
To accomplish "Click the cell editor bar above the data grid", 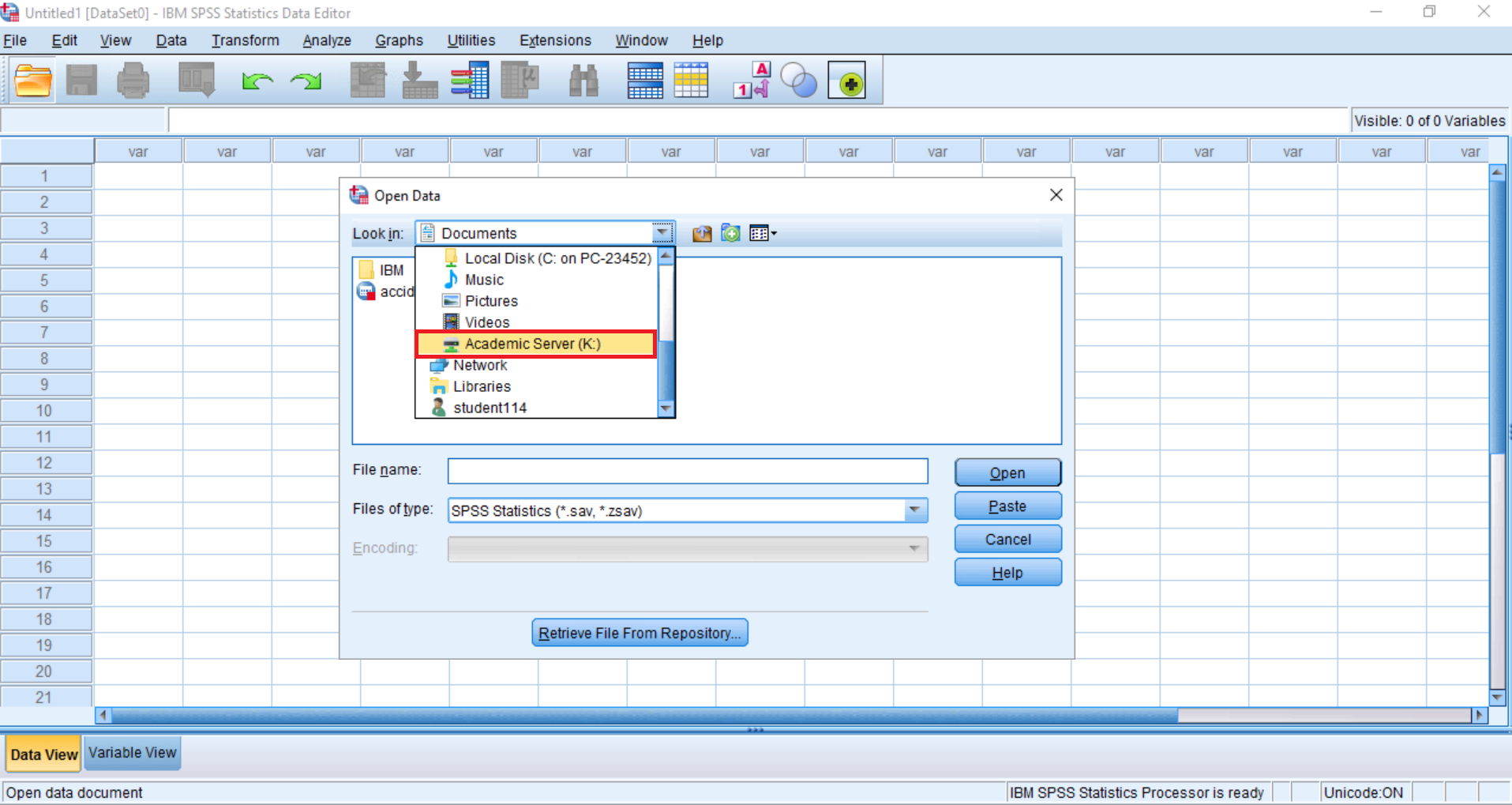I will coord(758,120).
